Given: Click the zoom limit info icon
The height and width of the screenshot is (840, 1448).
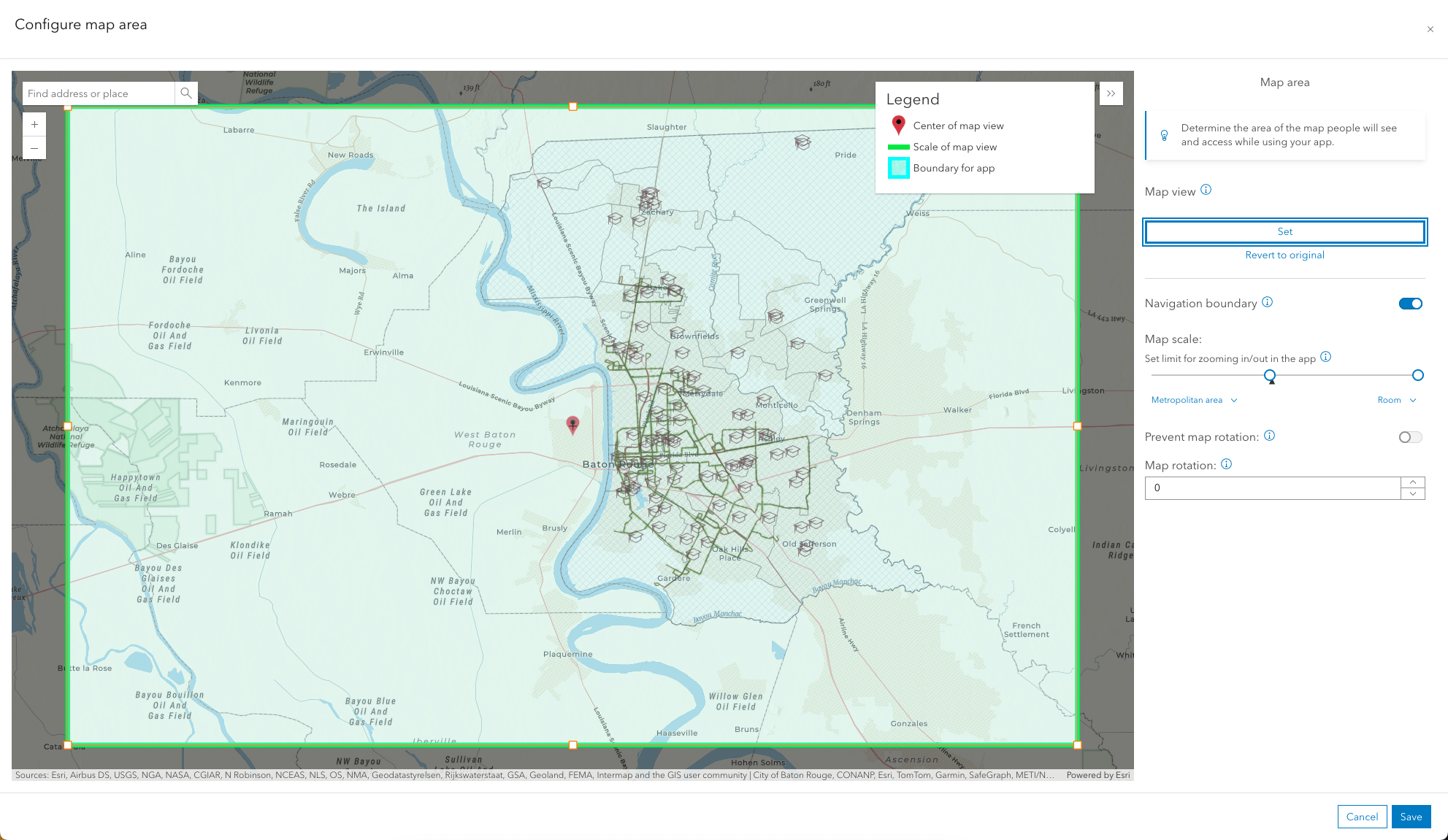Looking at the screenshot, I should [1326, 357].
